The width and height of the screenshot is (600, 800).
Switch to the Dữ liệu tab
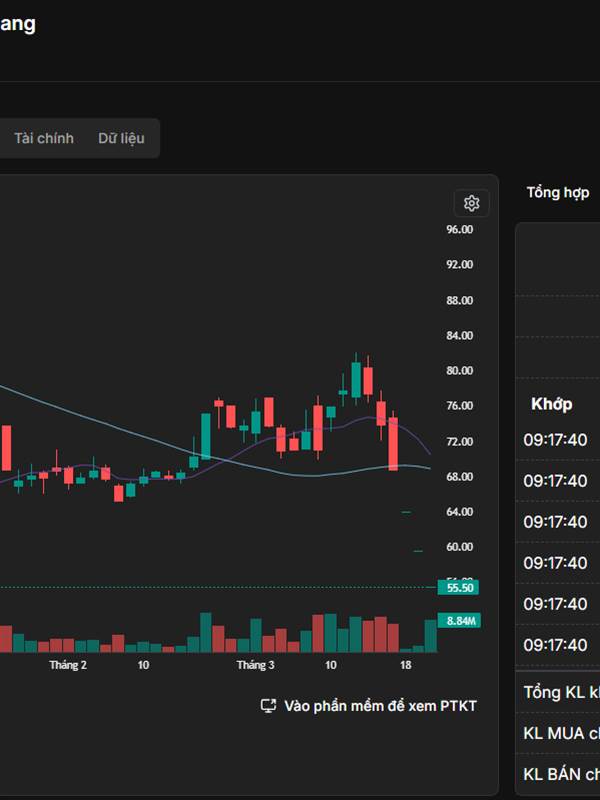tap(121, 138)
